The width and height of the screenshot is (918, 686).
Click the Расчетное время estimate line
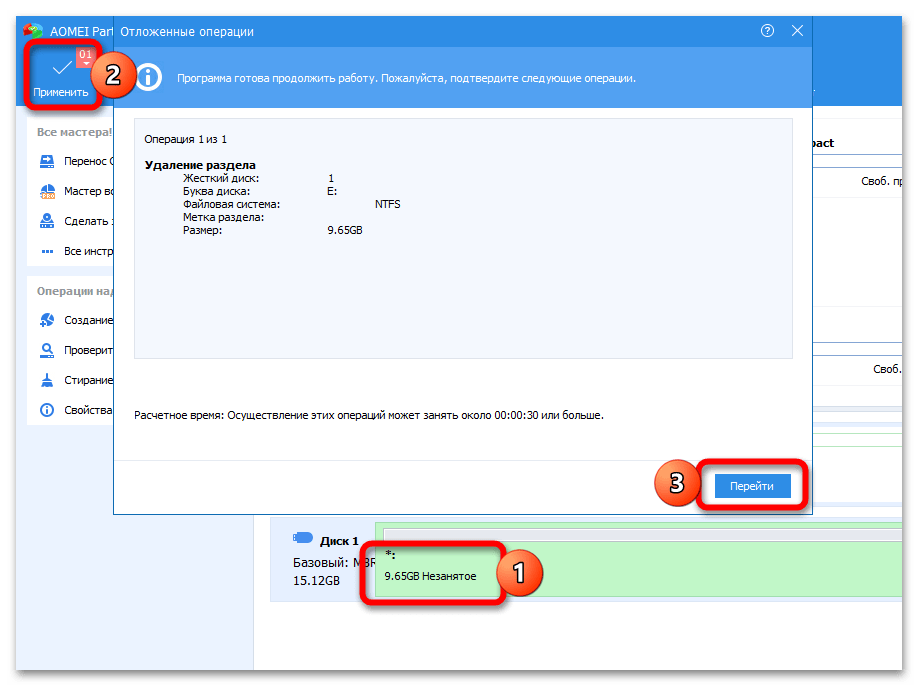369,415
